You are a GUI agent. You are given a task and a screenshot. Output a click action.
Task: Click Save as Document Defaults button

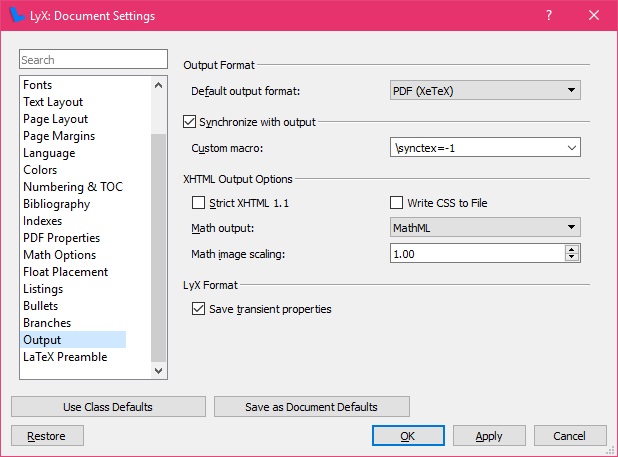pos(312,407)
